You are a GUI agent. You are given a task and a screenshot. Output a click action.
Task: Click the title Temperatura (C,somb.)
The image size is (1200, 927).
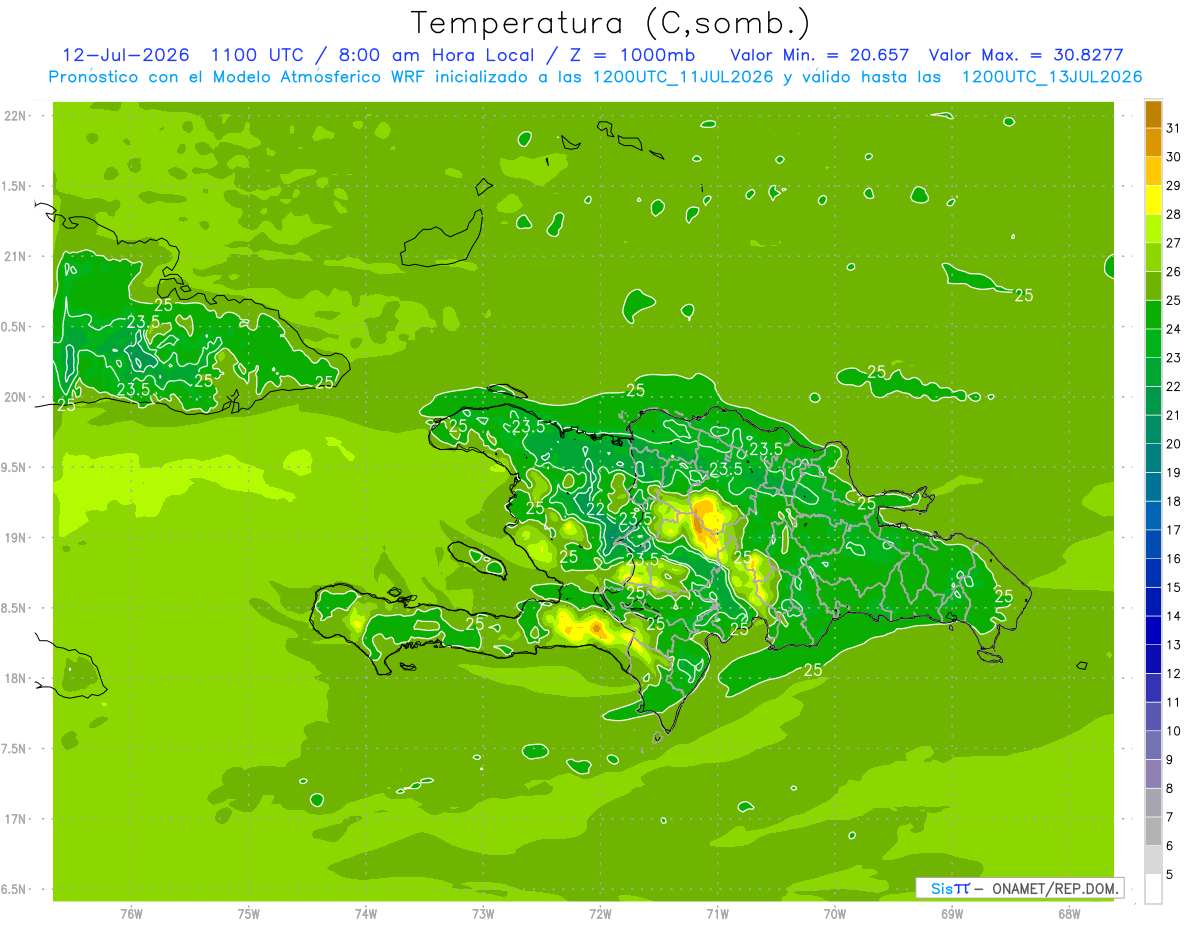(611, 23)
